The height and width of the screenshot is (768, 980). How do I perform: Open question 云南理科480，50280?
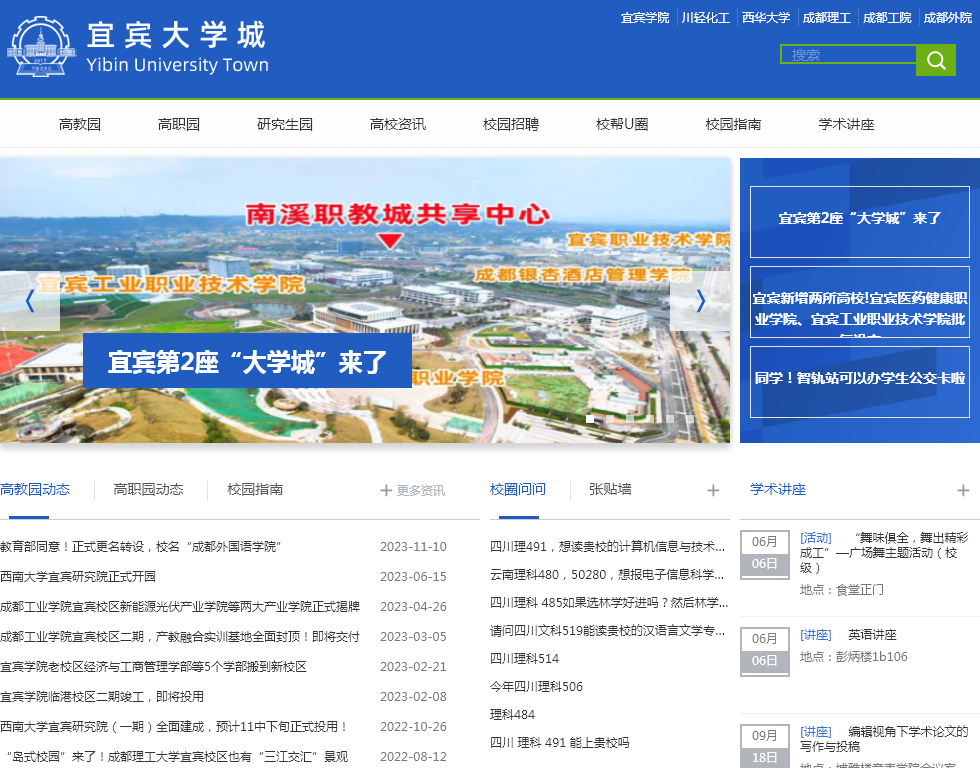click(608, 574)
